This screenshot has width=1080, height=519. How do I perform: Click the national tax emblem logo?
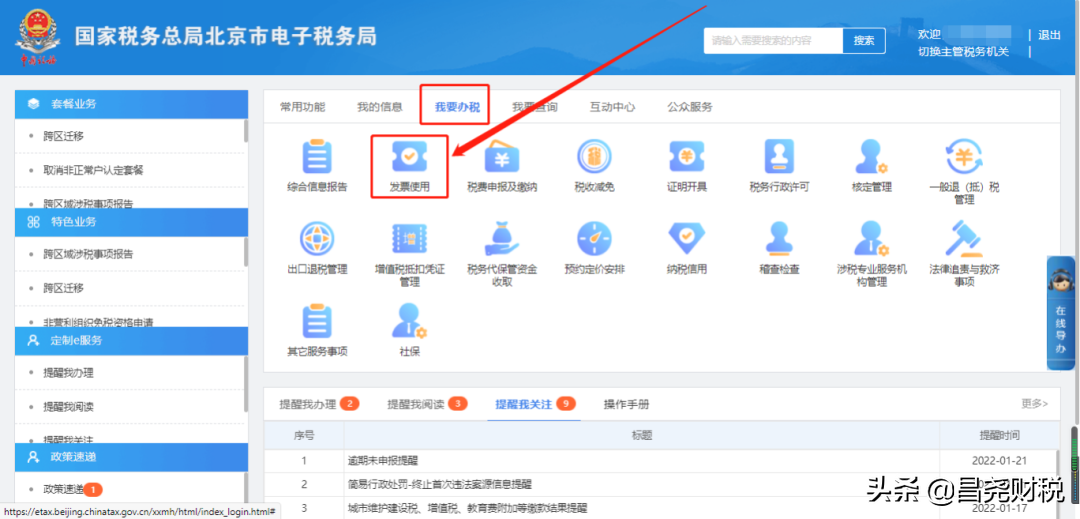(x=37, y=38)
